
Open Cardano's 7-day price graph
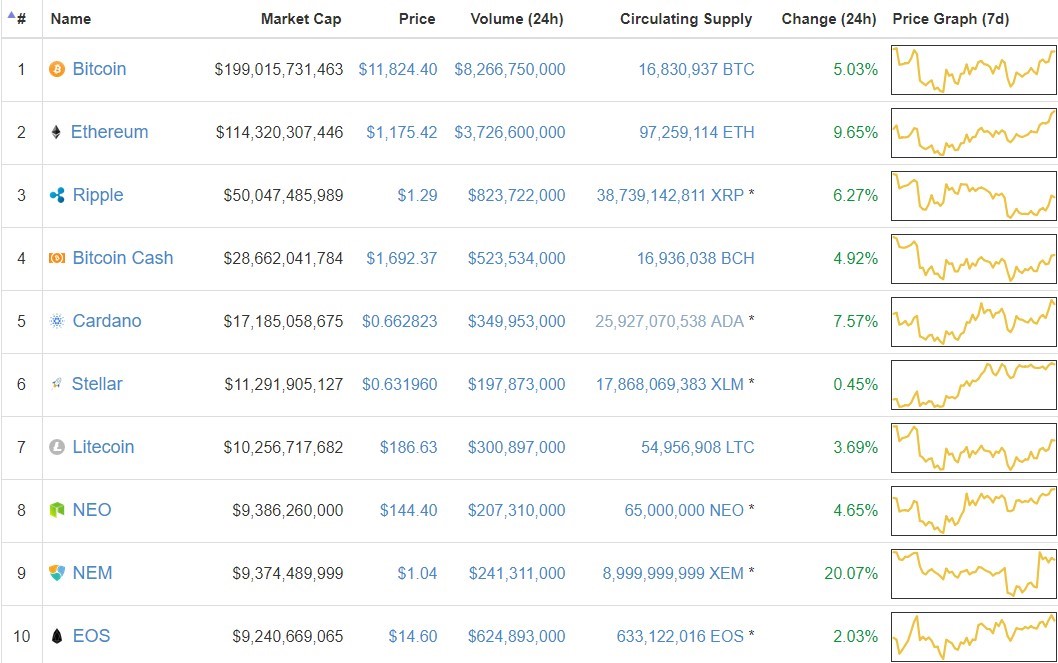pos(974,322)
